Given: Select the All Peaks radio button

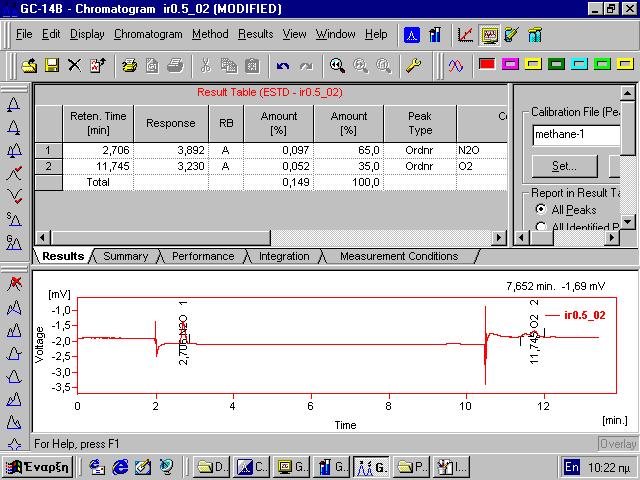Looking at the screenshot, I should 541,209.
